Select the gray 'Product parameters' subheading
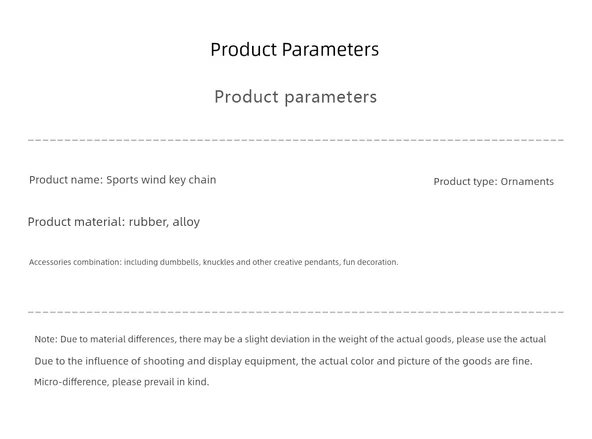 (x=296, y=97)
